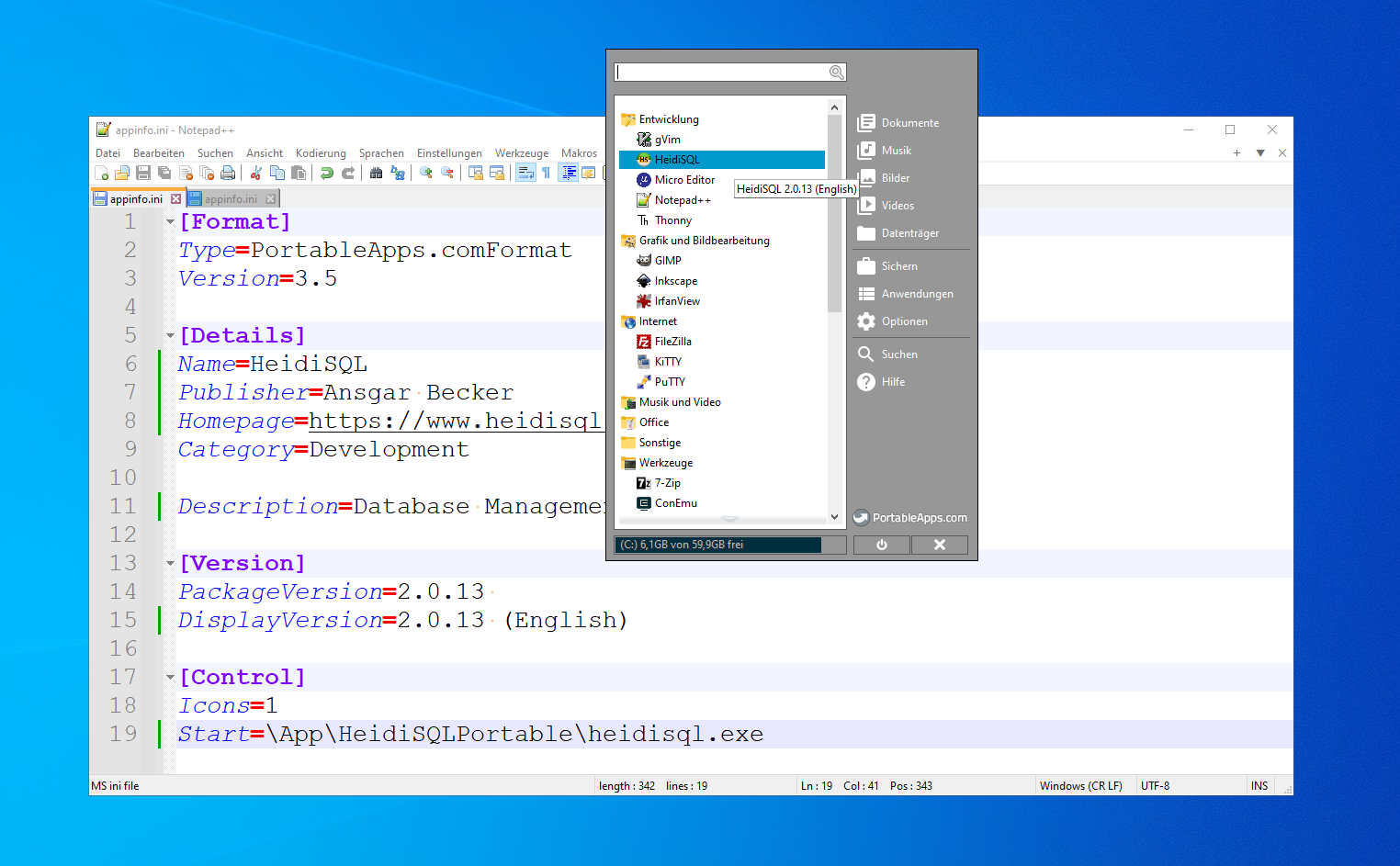Open 7-Zip from the Werkzeuge group
Screen dimensions: 1400x866
667,483
